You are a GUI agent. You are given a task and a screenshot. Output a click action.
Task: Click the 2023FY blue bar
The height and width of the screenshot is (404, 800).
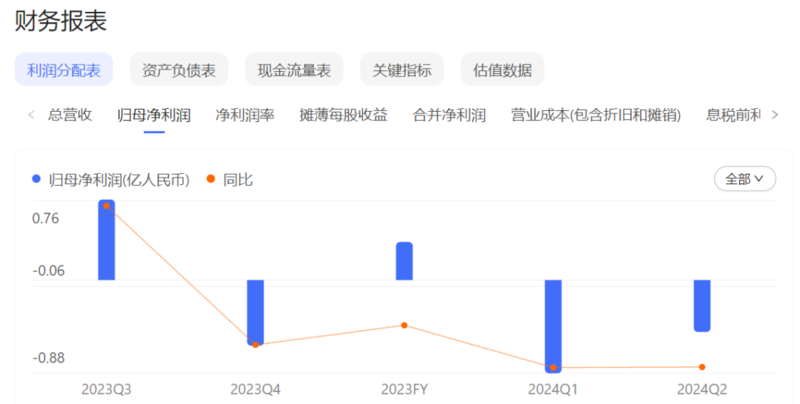(404, 261)
